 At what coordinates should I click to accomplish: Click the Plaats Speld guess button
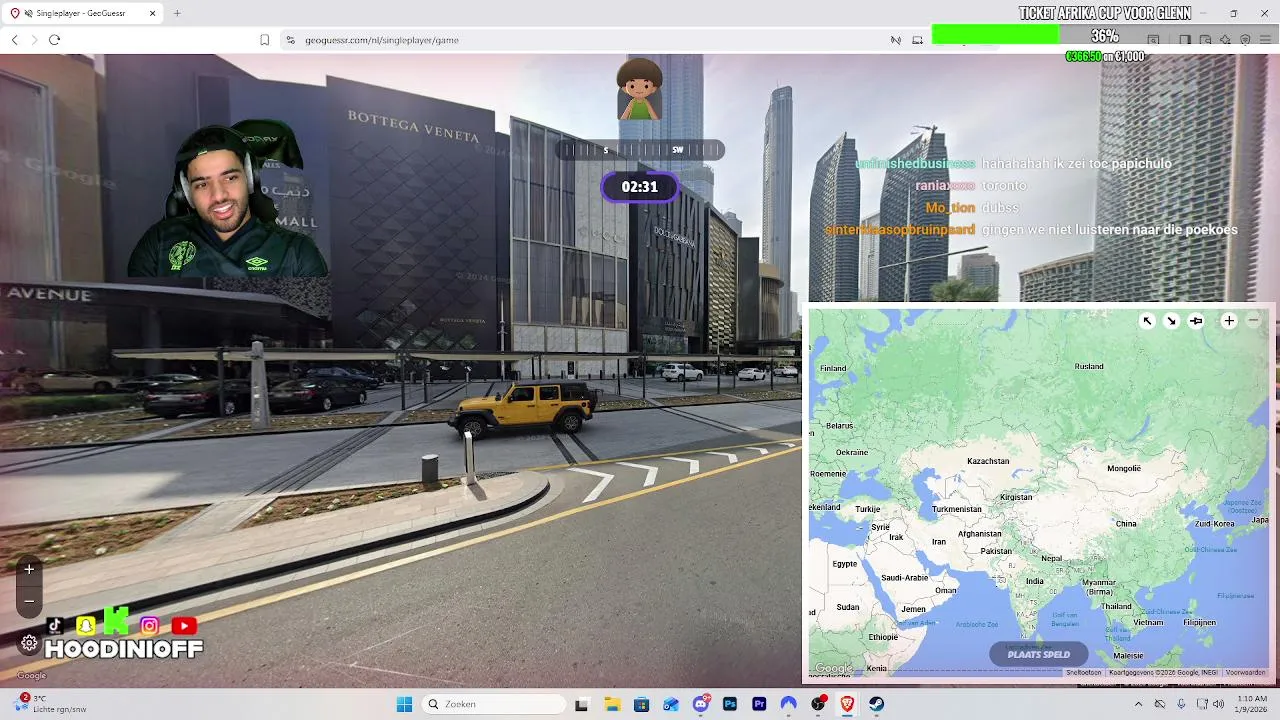1038,654
